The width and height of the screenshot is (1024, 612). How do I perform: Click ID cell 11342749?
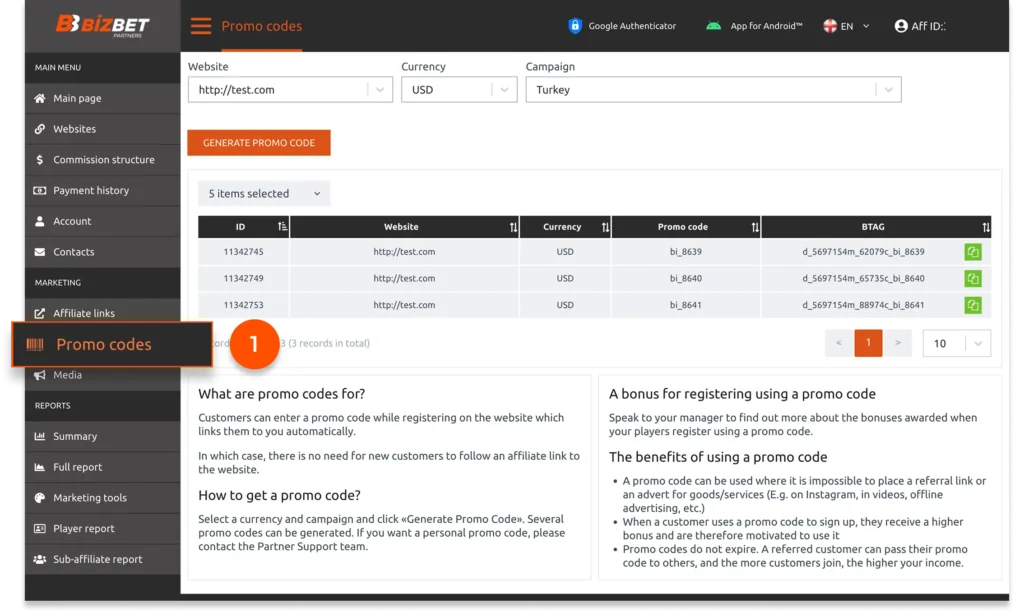(x=244, y=278)
